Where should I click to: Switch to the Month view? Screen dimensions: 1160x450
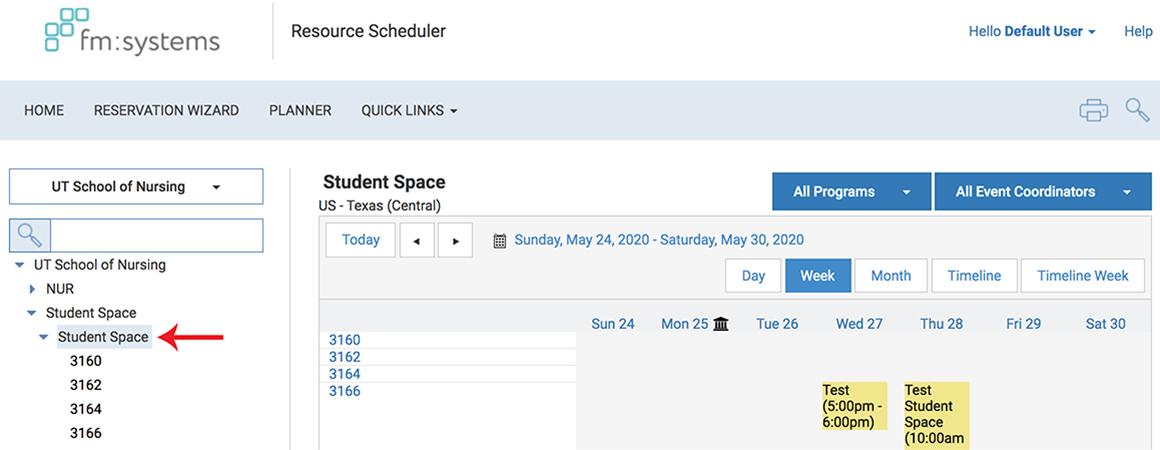coord(890,276)
